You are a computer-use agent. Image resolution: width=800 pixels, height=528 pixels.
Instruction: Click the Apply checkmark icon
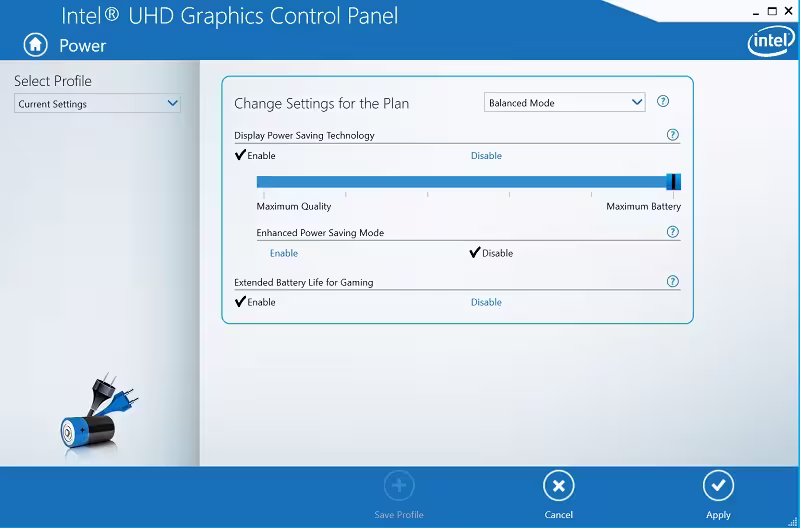(718, 486)
